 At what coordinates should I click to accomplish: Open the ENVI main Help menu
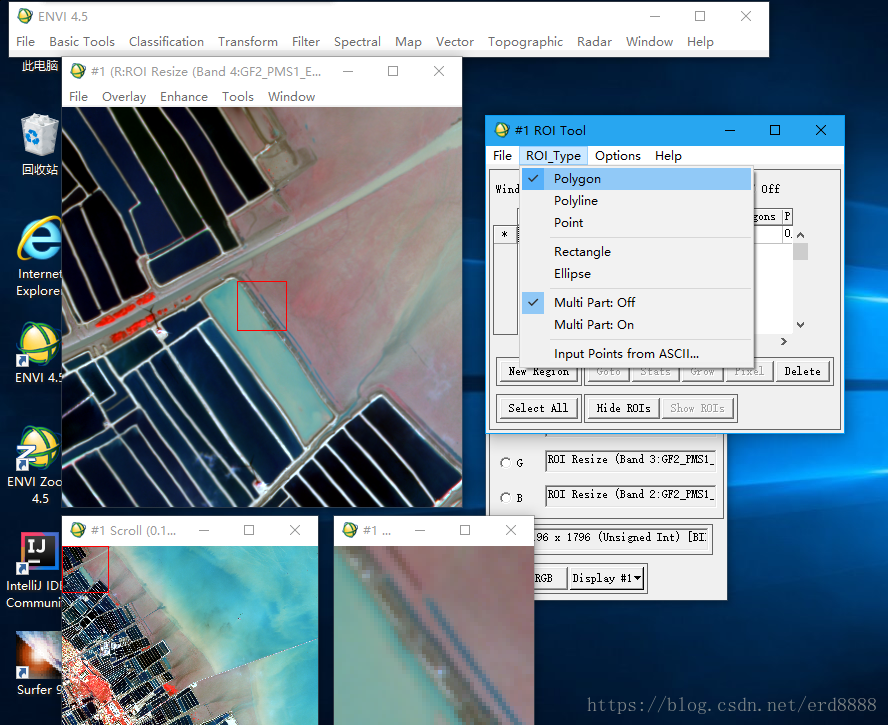(x=701, y=42)
